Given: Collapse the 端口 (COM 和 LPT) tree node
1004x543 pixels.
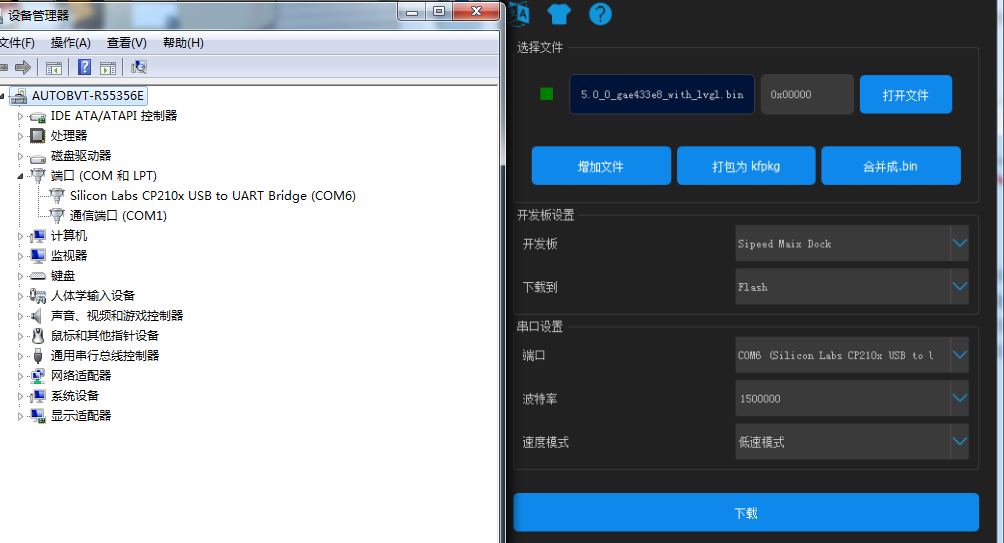Looking at the screenshot, I should click(20, 176).
